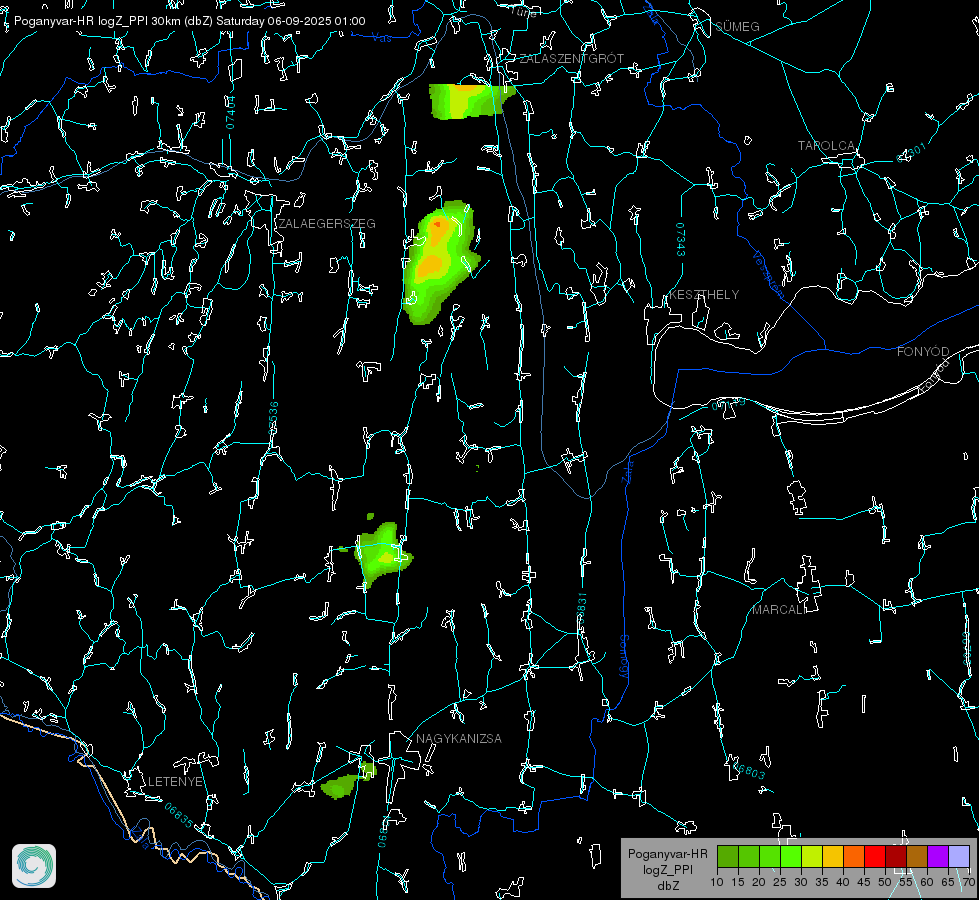
Task: Click the legend scale value 40
Action: (843, 882)
